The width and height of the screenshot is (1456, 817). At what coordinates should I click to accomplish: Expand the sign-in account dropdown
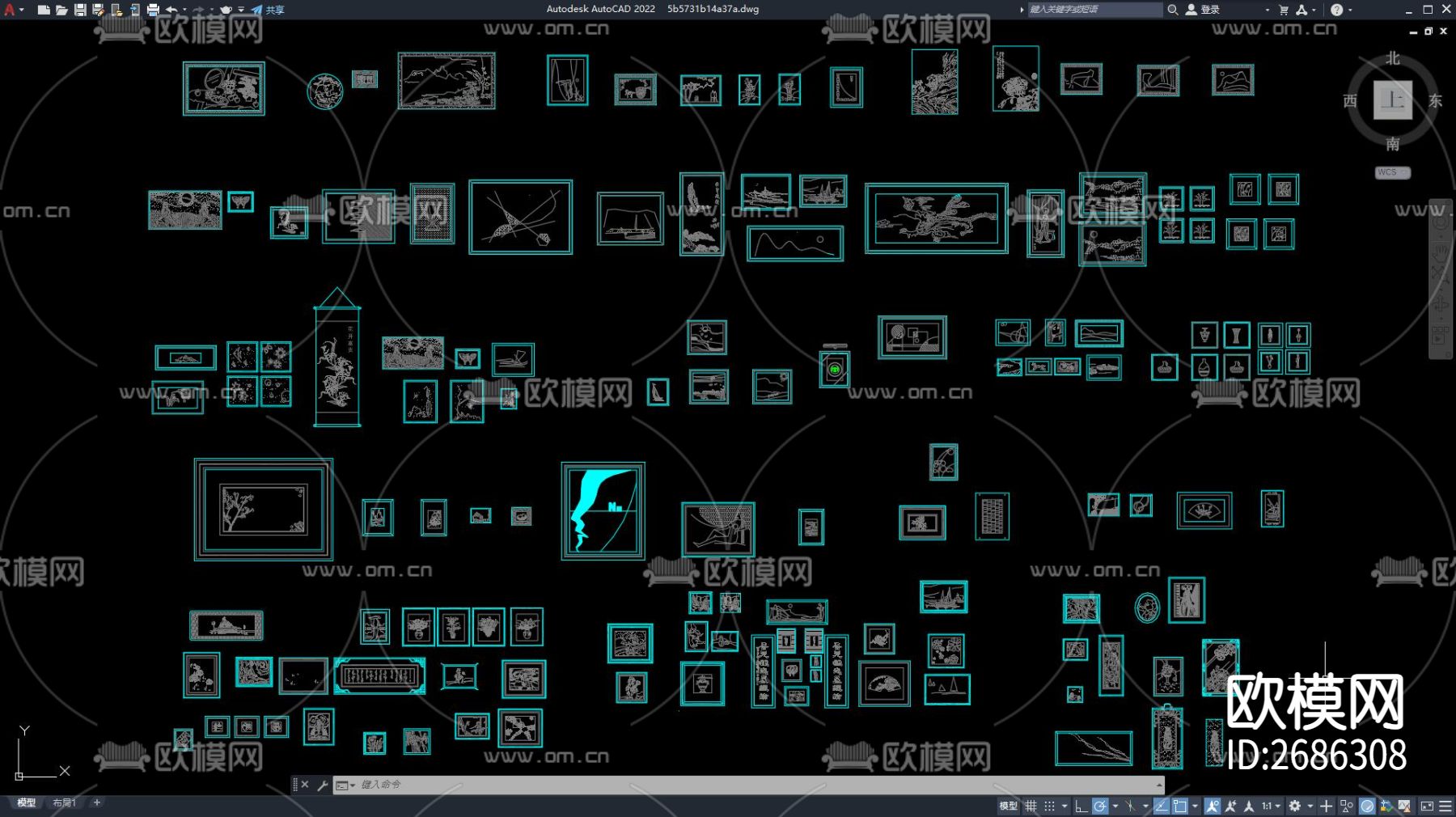(1267, 10)
